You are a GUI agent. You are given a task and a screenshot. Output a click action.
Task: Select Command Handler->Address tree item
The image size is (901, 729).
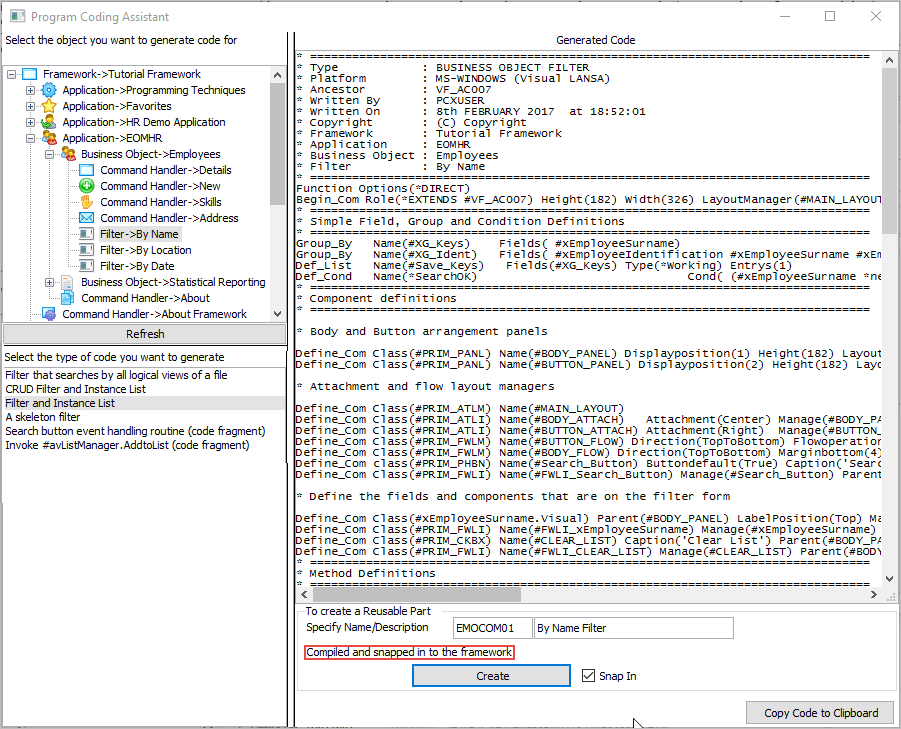point(169,218)
